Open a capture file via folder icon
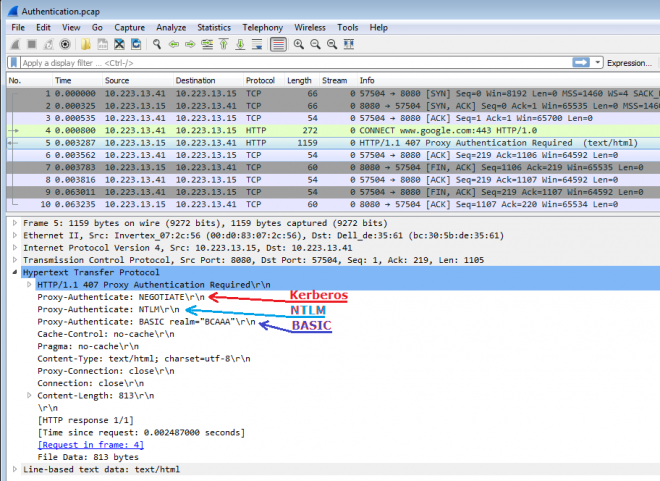The height and width of the screenshot is (481, 660). 85,44
